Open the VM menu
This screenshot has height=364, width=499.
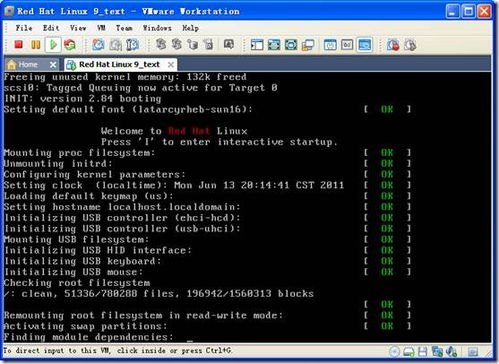101,28
